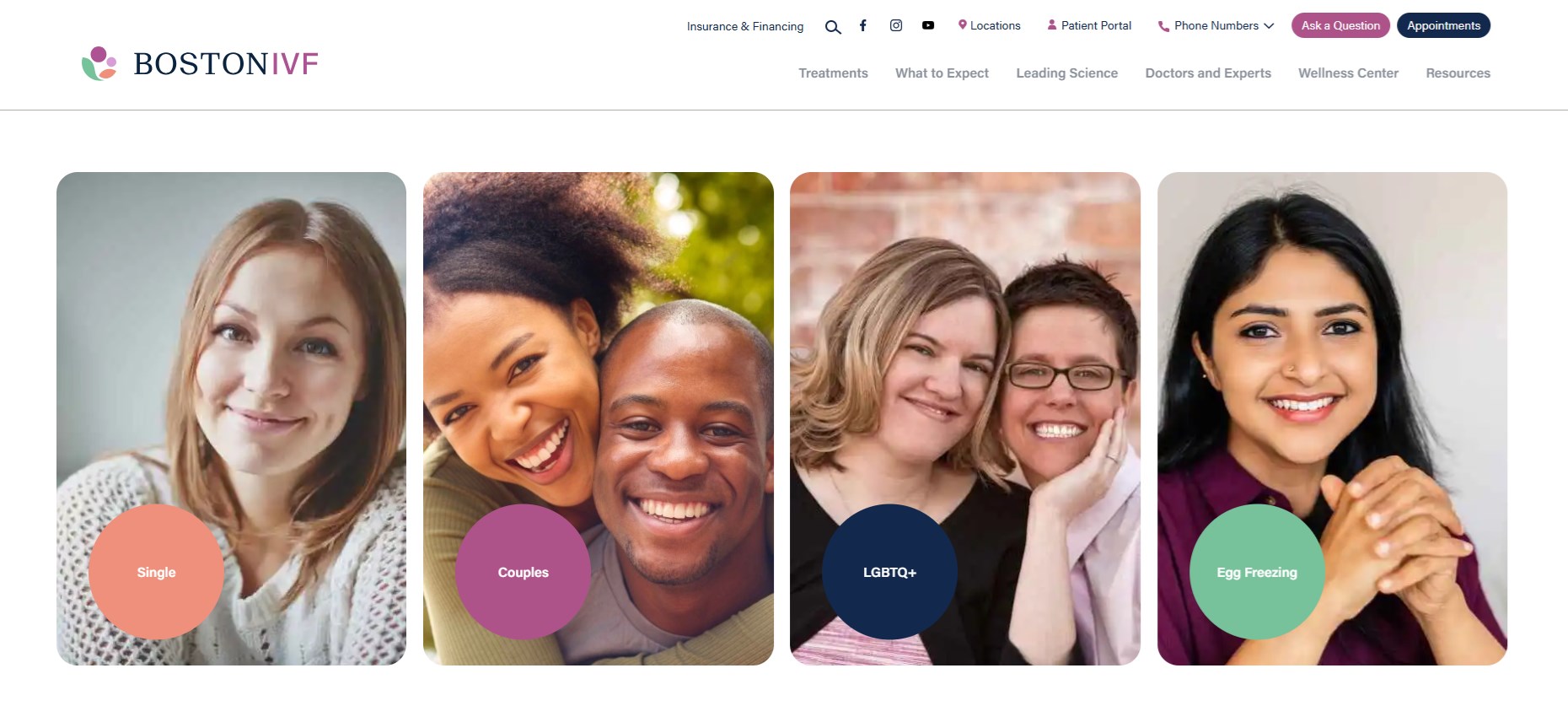The image size is (1568, 722).
Task: Click the Patient Portal person icon
Action: pyautogui.click(x=1051, y=25)
